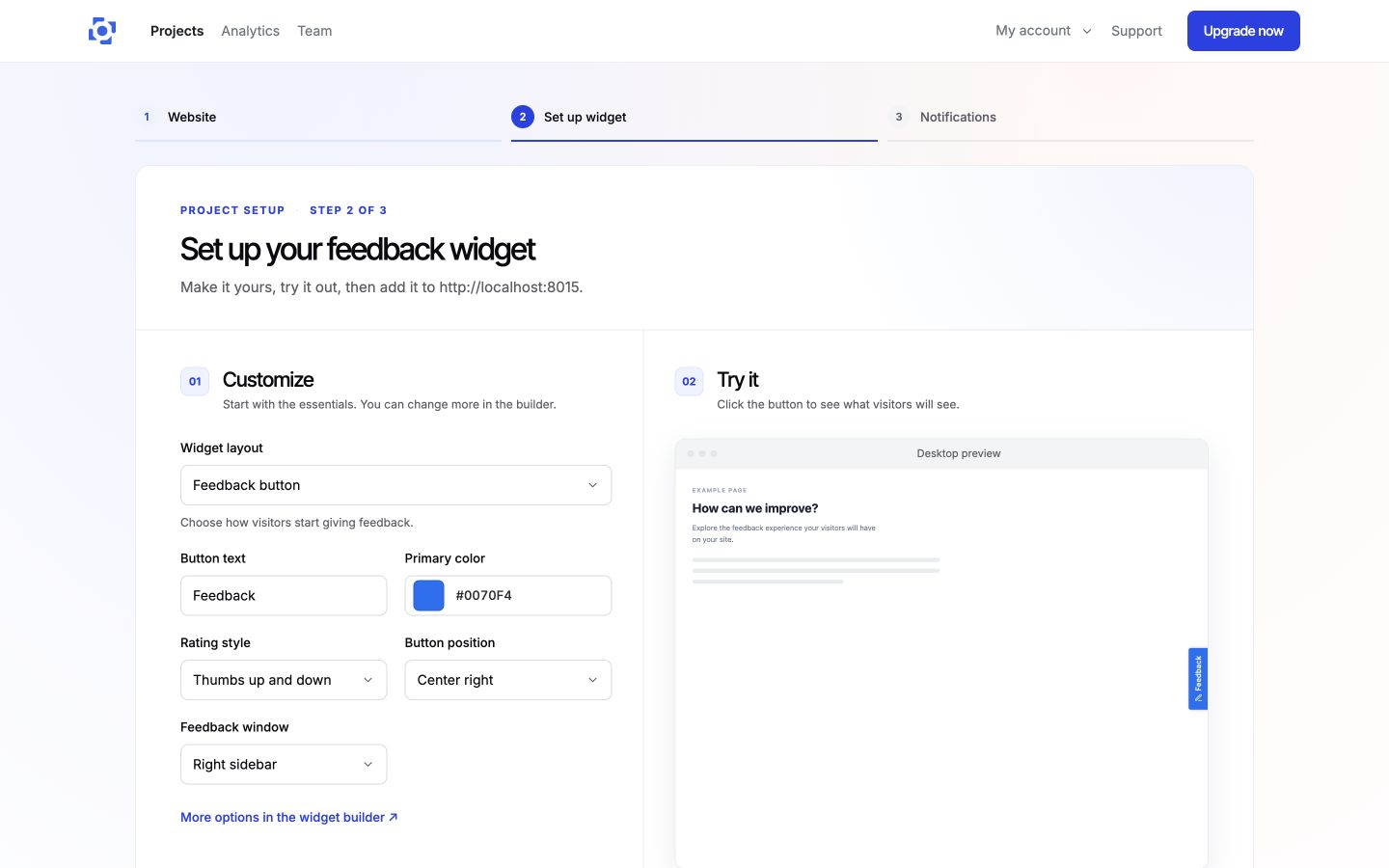Click the 'How can we improve?' preview heading

point(755,508)
